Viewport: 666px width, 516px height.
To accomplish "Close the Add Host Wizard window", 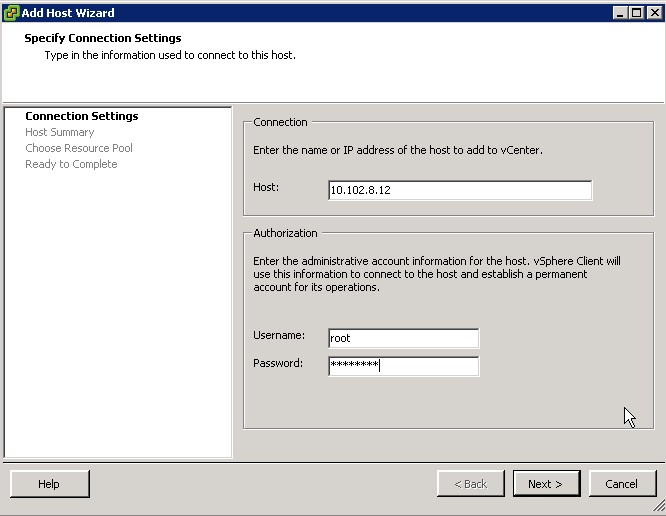I will coord(654,12).
